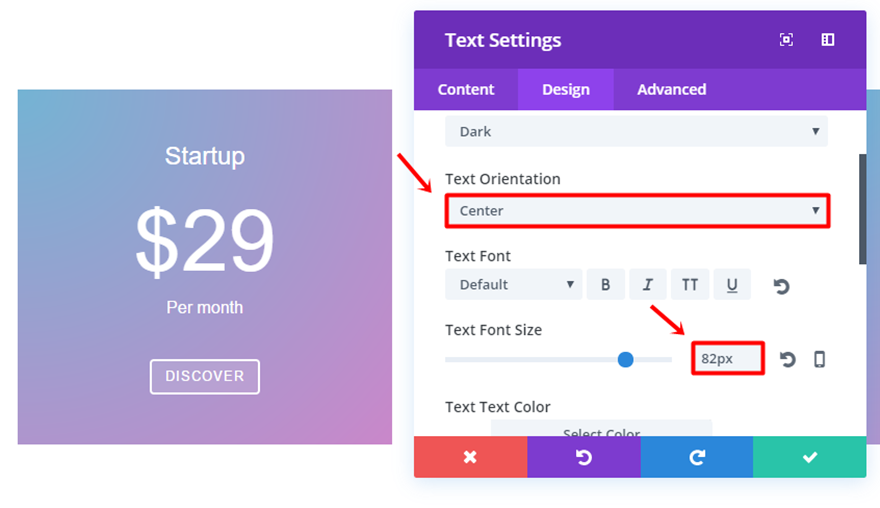Open the Text Font Default dropdown
The image size is (880, 508).
pyautogui.click(x=513, y=285)
